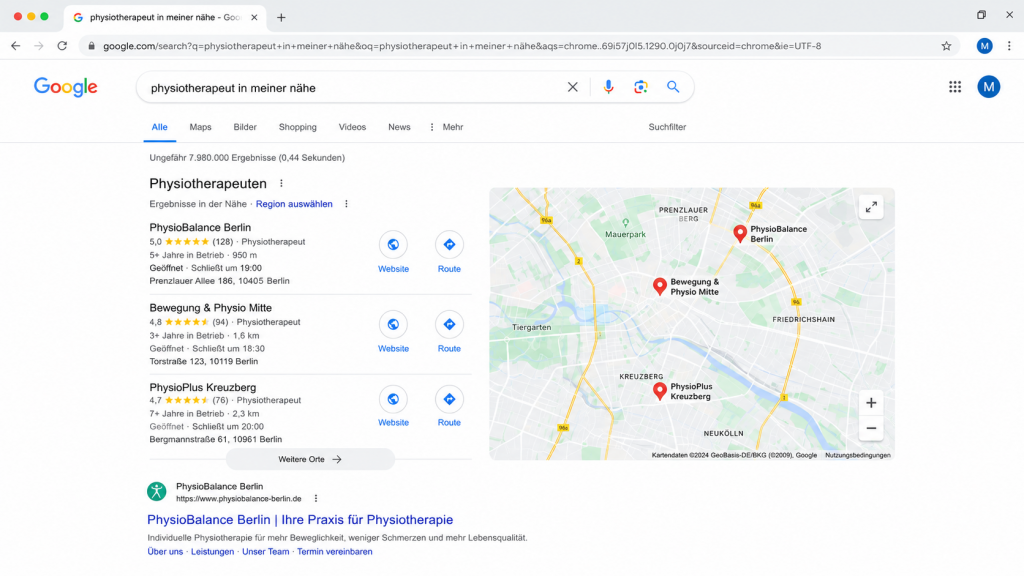Open a new browser tab
The image size is (1024, 576).
[x=281, y=18]
